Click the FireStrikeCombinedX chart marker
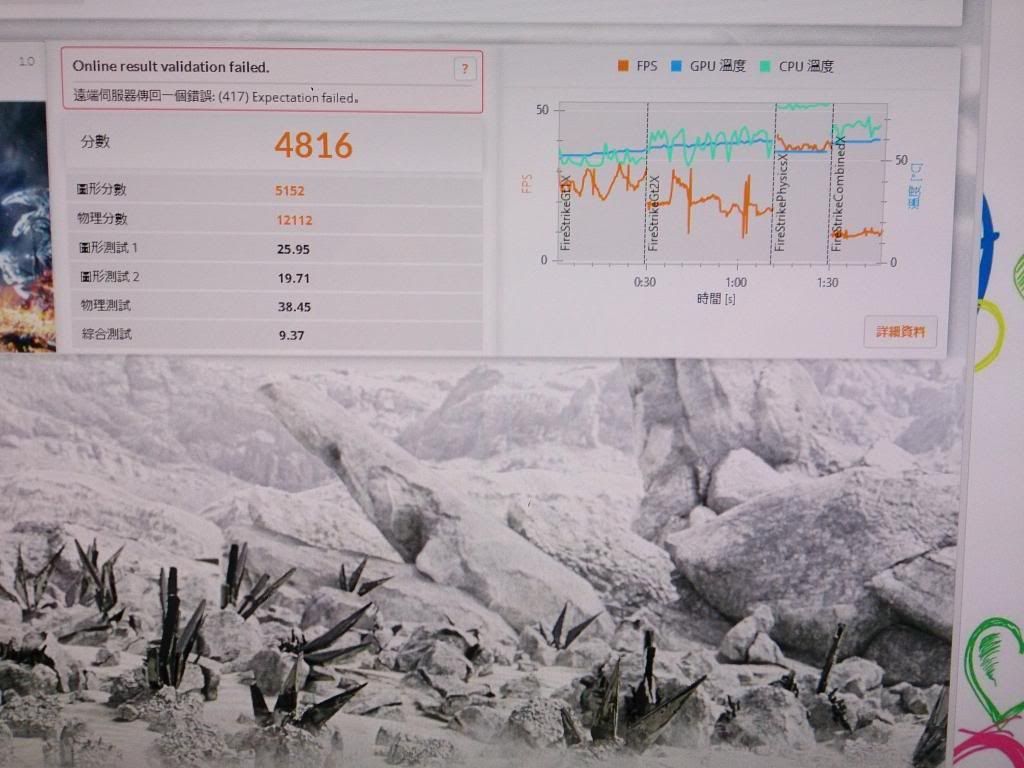This screenshot has width=1024, height=768. click(x=839, y=195)
